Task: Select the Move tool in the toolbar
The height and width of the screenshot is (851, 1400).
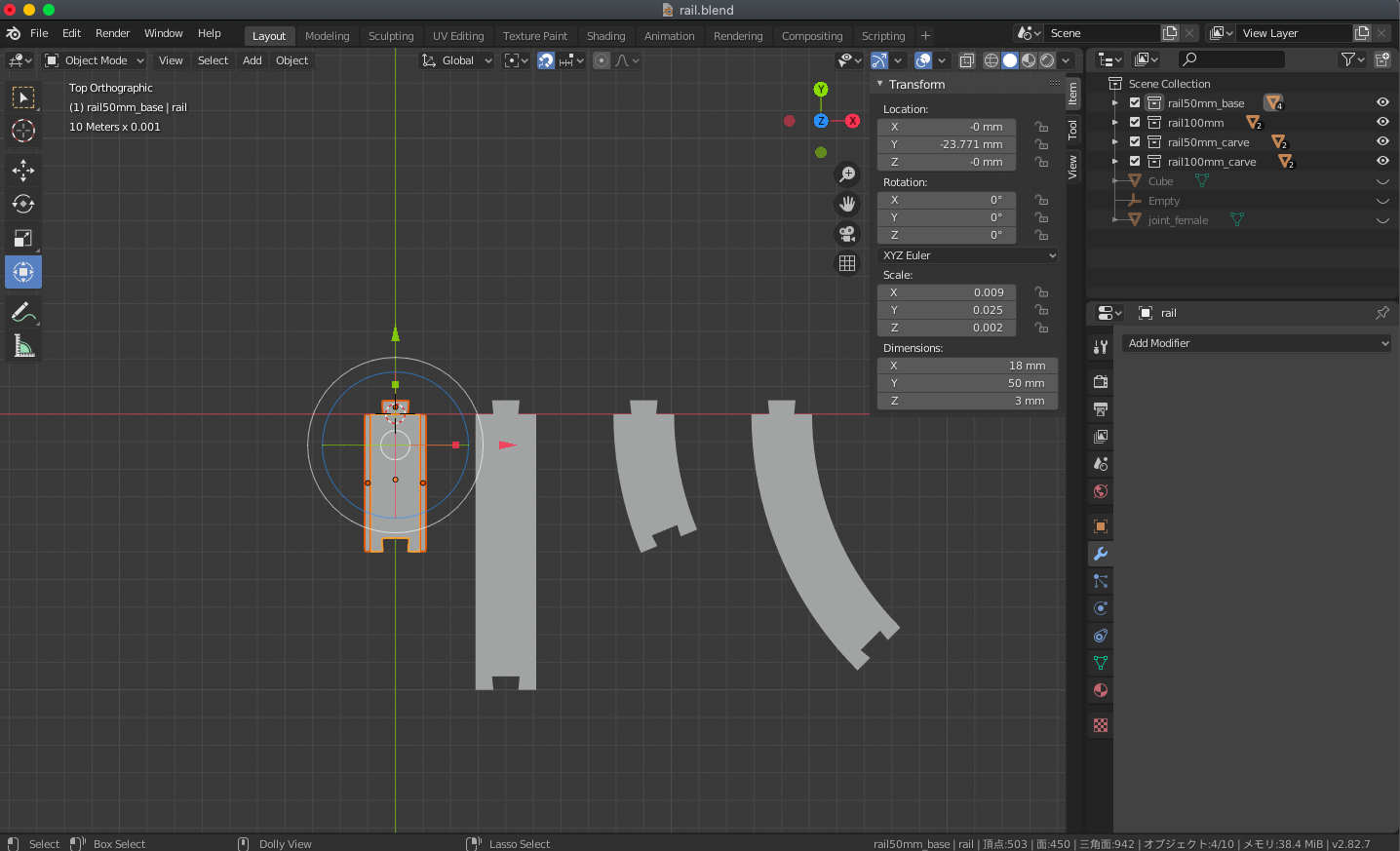Action: (x=22, y=170)
